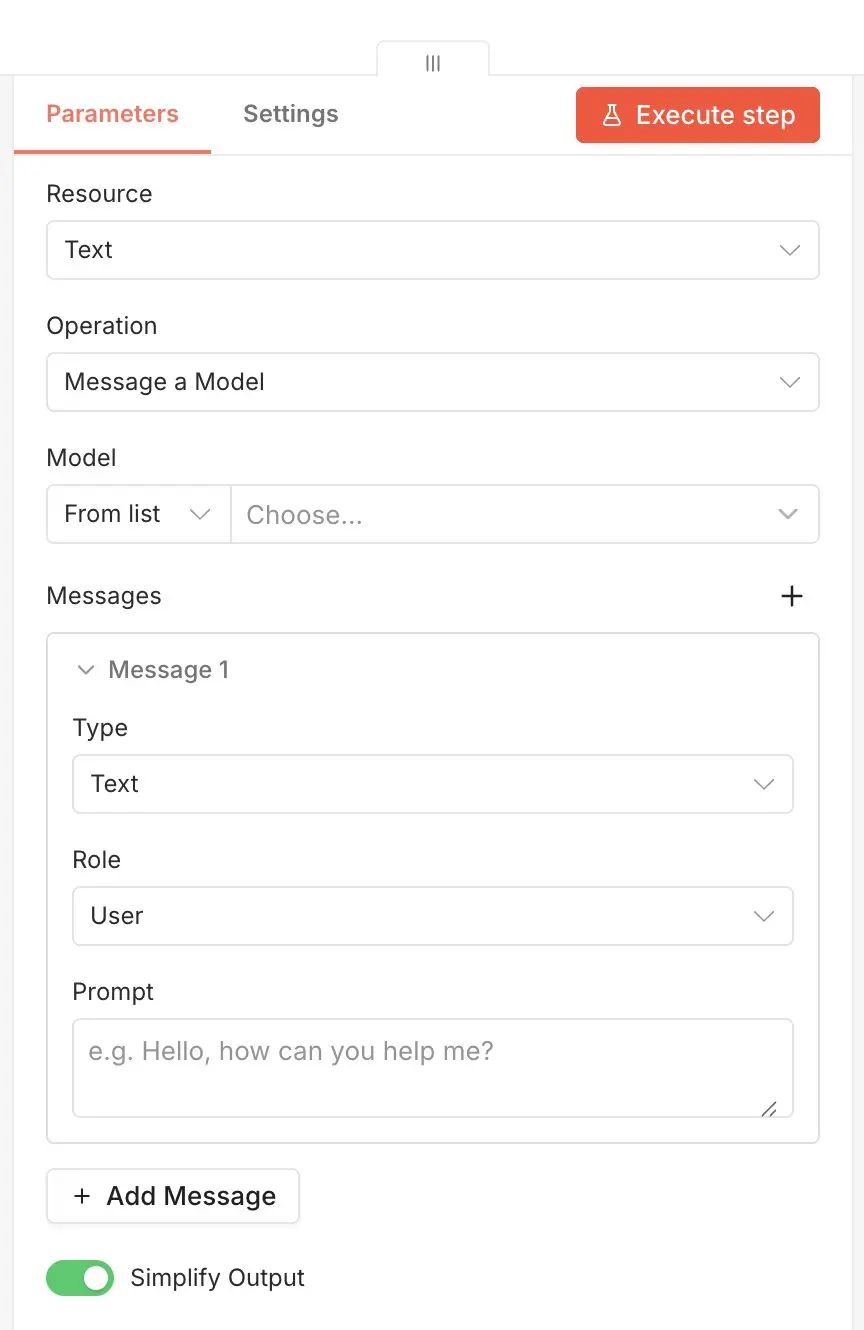Open the Model From list mode selector
Image resolution: width=864 pixels, height=1330 pixels.
pyautogui.click(x=138, y=514)
